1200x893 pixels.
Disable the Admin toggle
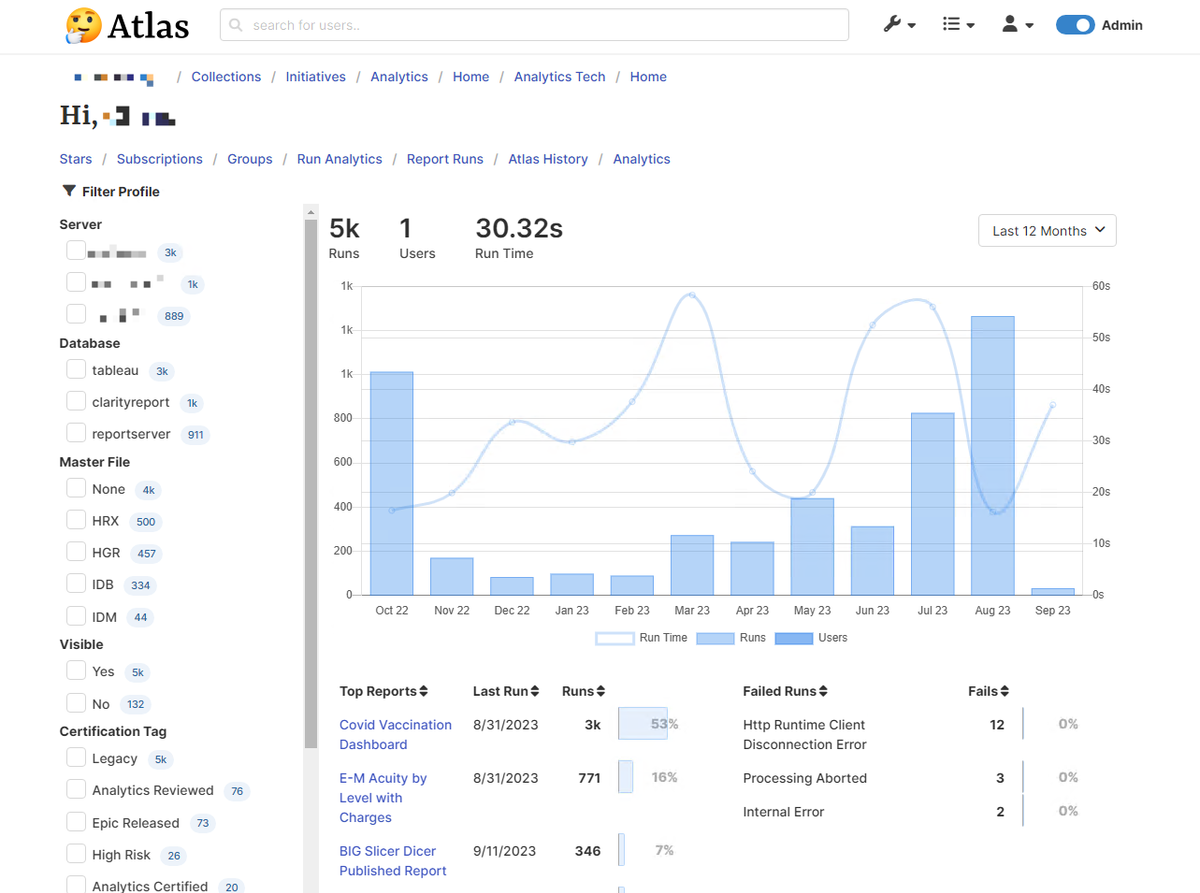tap(1075, 24)
